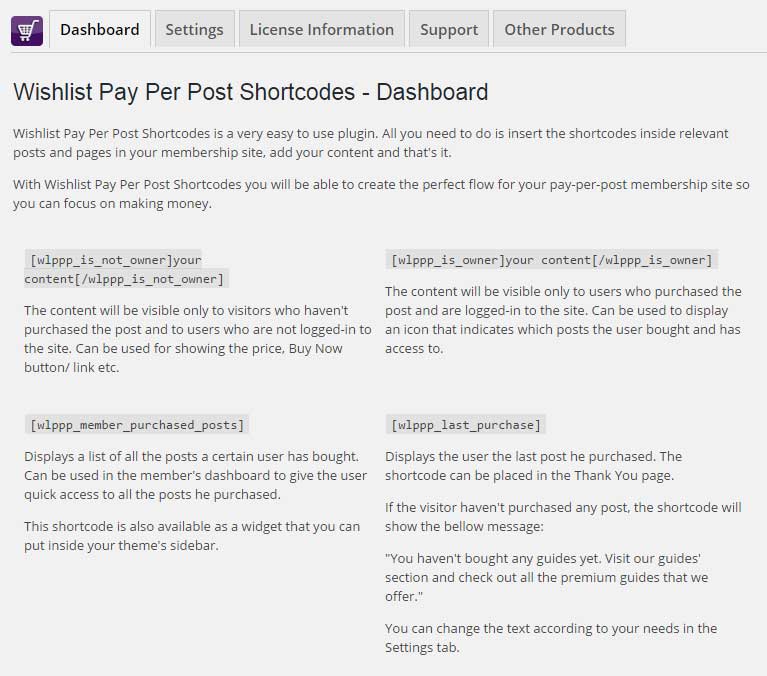Open the License Information tab
This screenshot has width=767, height=676.
pos(321,29)
